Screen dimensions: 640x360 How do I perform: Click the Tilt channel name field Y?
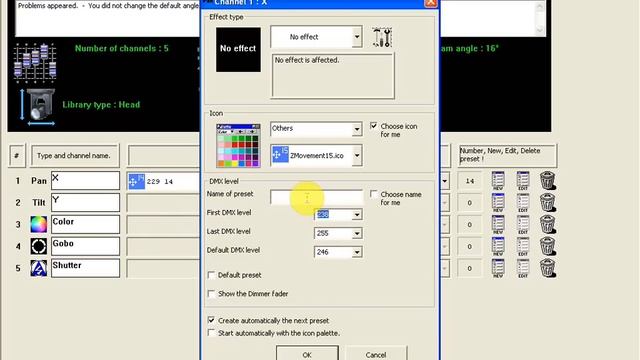[x=85, y=202]
